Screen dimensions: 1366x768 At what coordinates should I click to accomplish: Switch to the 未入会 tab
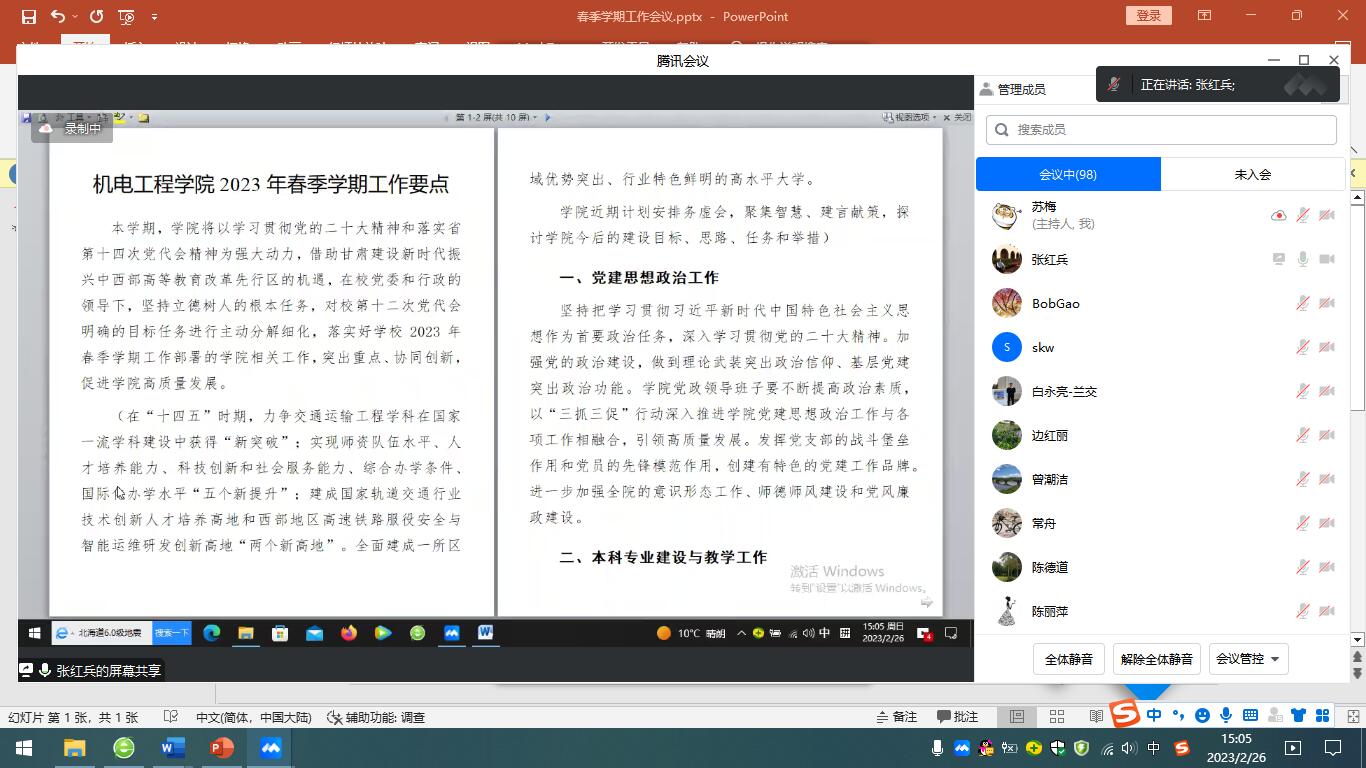pos(1252,174)
